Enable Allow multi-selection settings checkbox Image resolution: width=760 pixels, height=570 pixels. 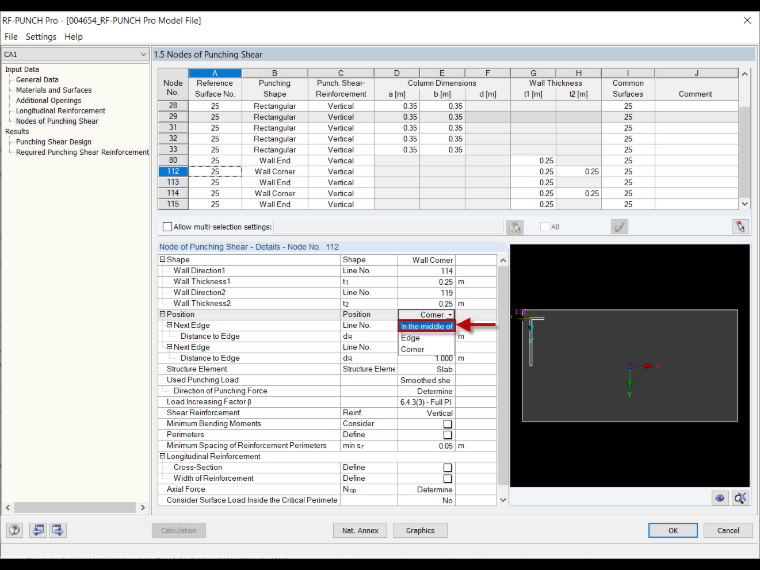point(168,226)
